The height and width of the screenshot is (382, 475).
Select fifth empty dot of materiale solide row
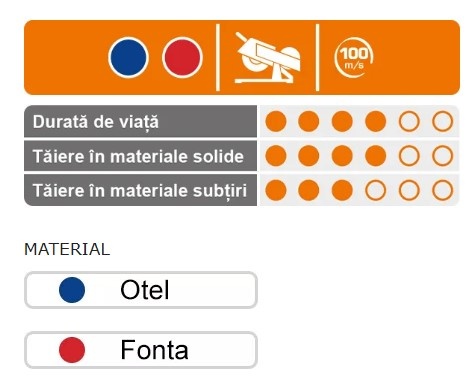409,156
